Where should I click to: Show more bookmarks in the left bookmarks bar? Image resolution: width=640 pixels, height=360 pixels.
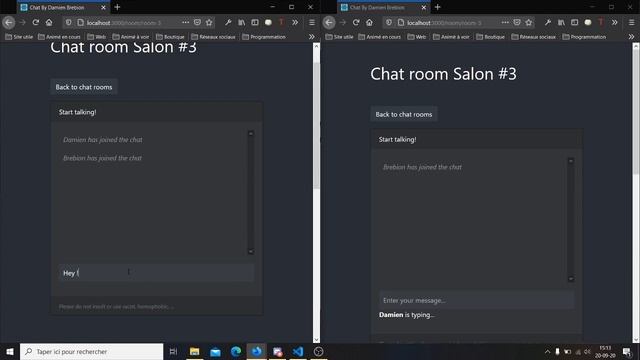click(x=312, y=37)
